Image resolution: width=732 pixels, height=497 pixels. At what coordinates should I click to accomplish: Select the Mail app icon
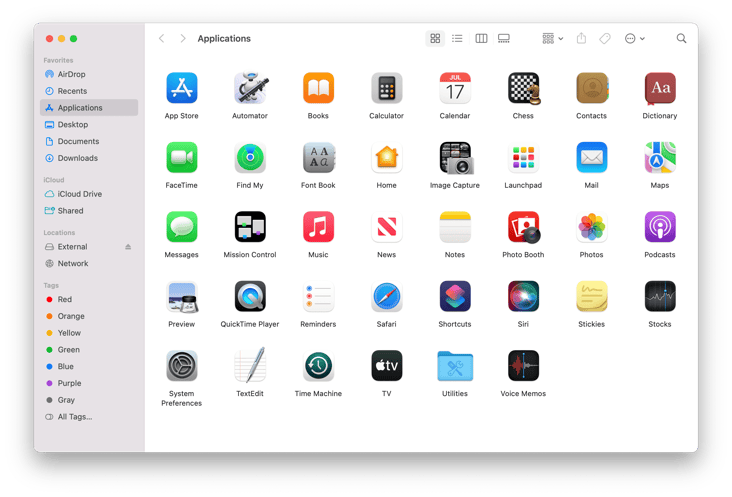[591, 157]
